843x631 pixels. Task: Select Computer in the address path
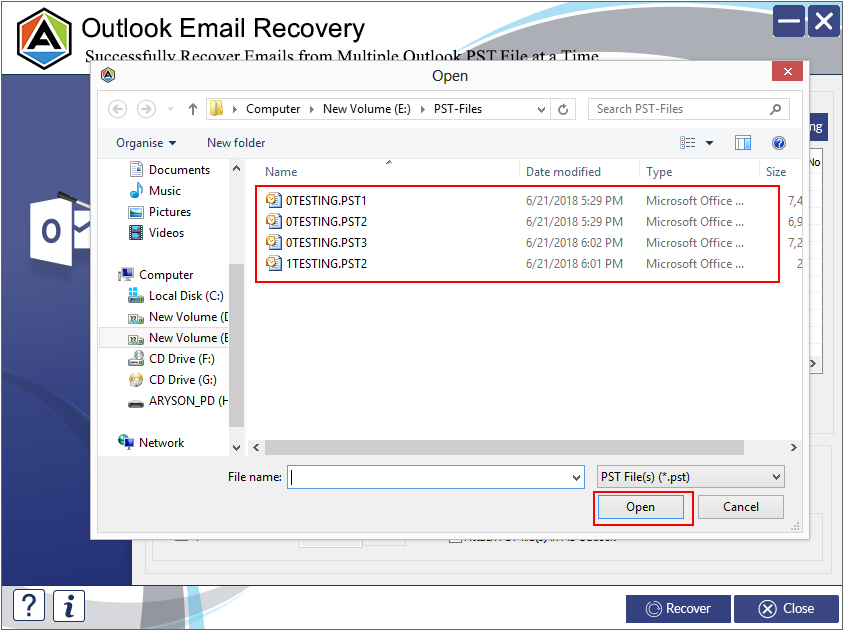click(x=273, y=109)
